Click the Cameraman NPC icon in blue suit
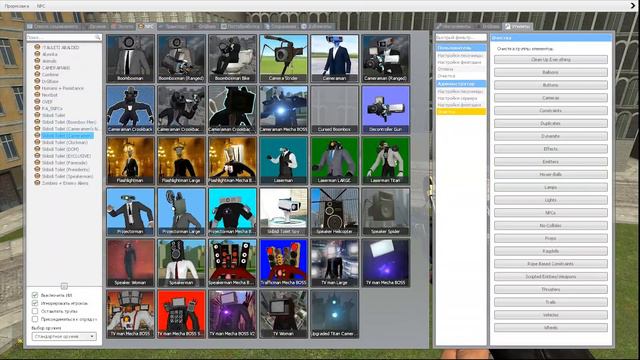Viewport: 640px width, 360px height. [x=334, y=58]
